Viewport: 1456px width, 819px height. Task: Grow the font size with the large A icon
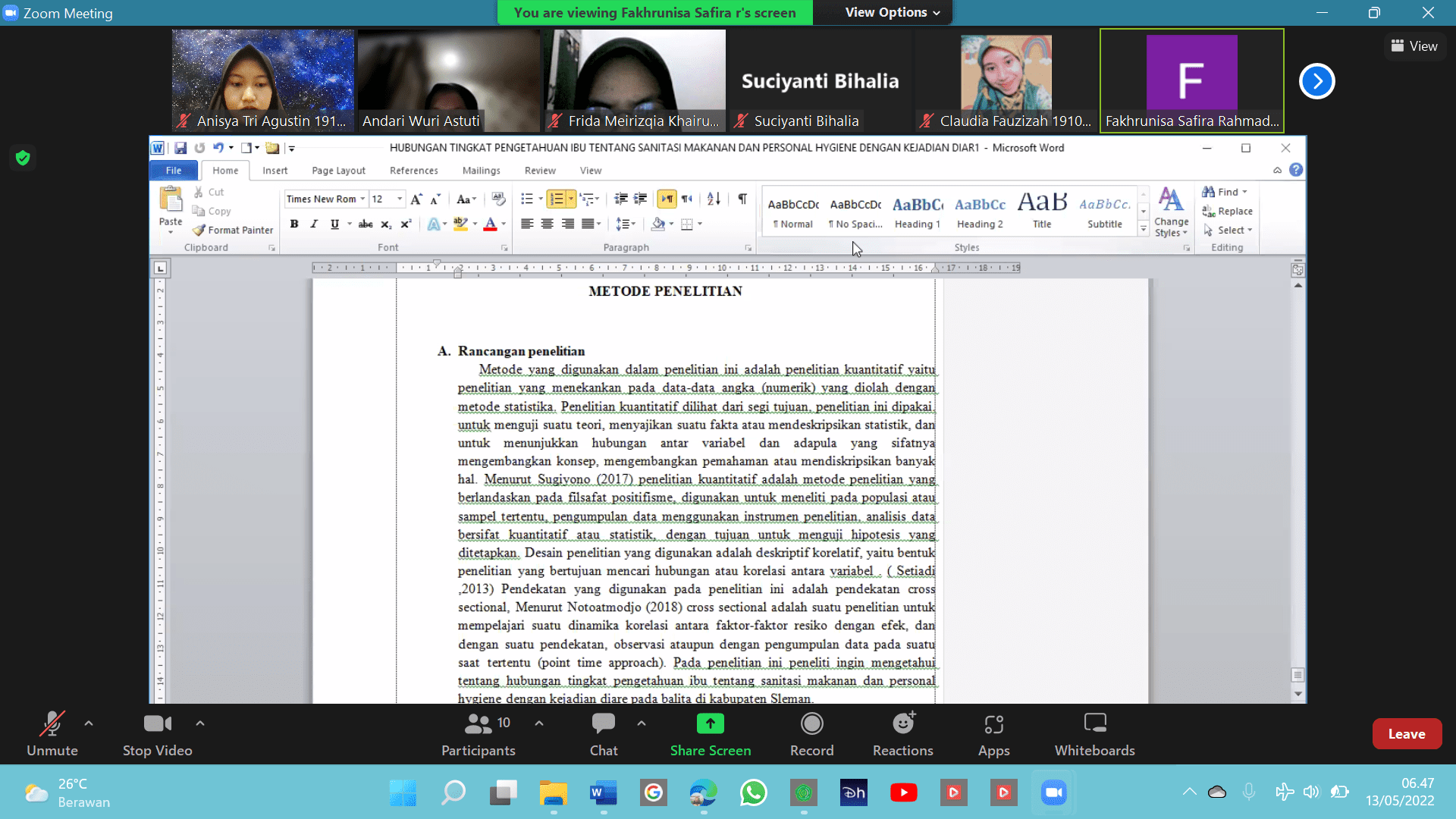[x=416, y=199]
